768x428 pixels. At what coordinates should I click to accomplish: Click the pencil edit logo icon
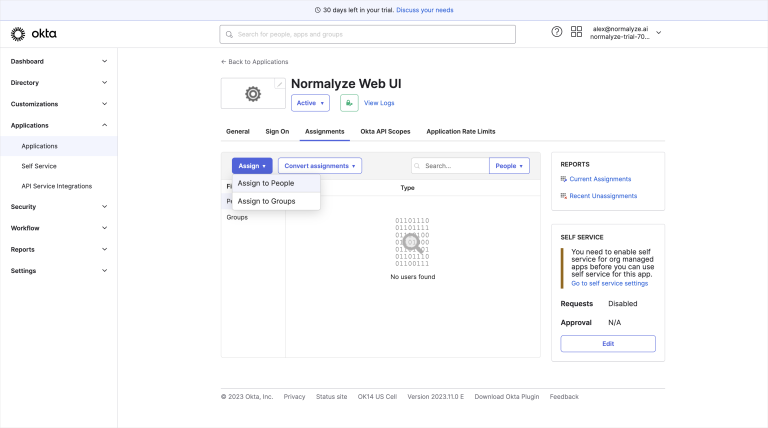click(x=280, y=84)
